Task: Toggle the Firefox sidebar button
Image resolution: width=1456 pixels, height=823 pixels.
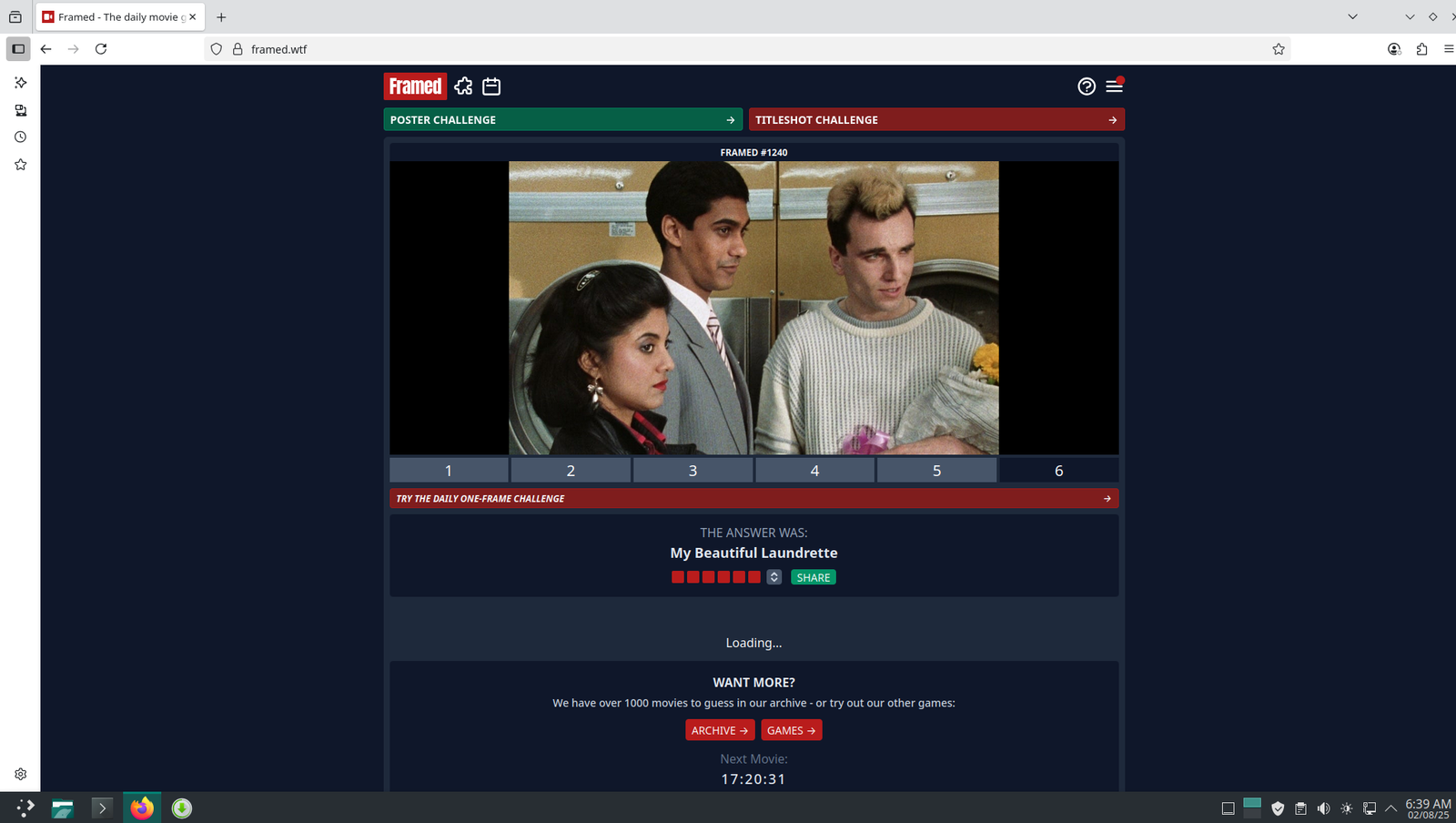Action: 18,49
